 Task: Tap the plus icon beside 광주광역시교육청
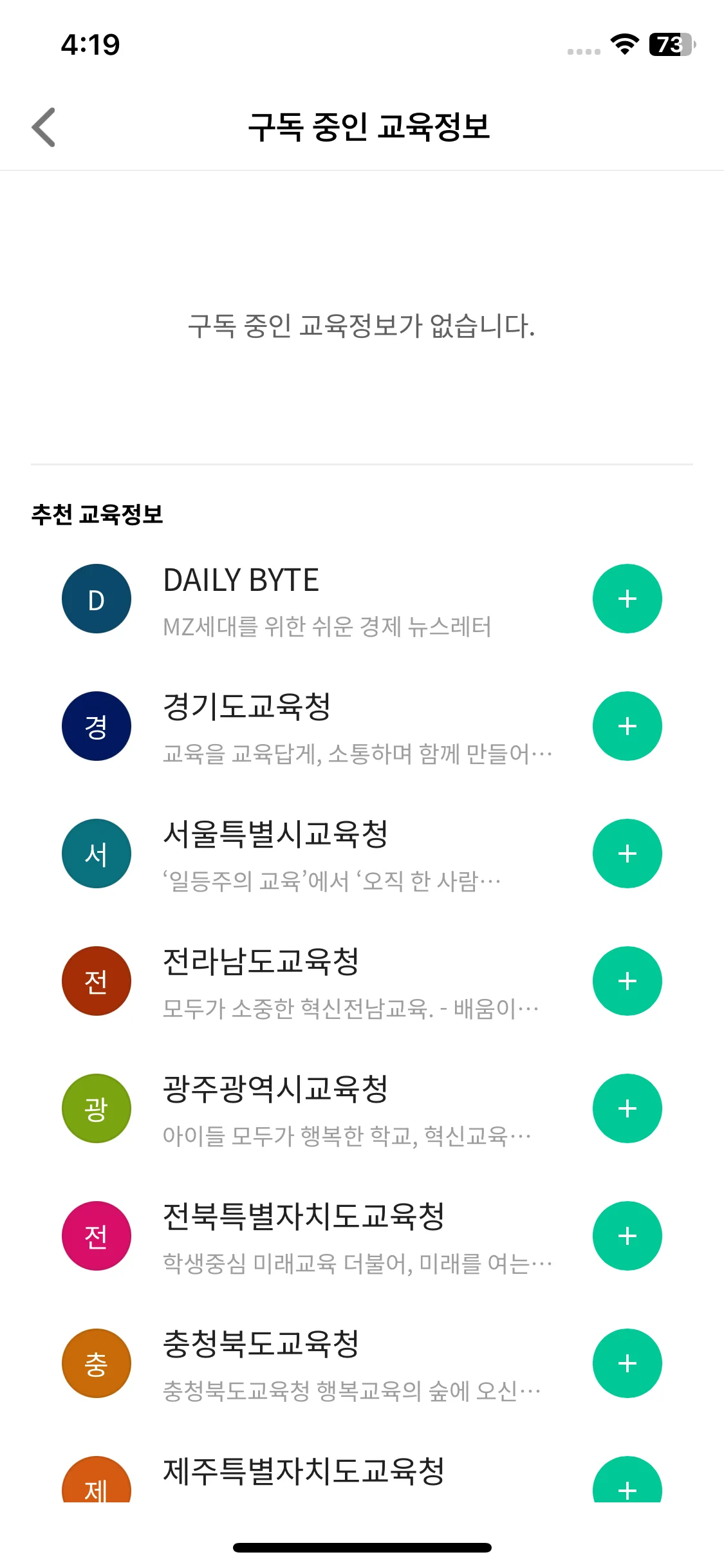(x=627, y=1108)
